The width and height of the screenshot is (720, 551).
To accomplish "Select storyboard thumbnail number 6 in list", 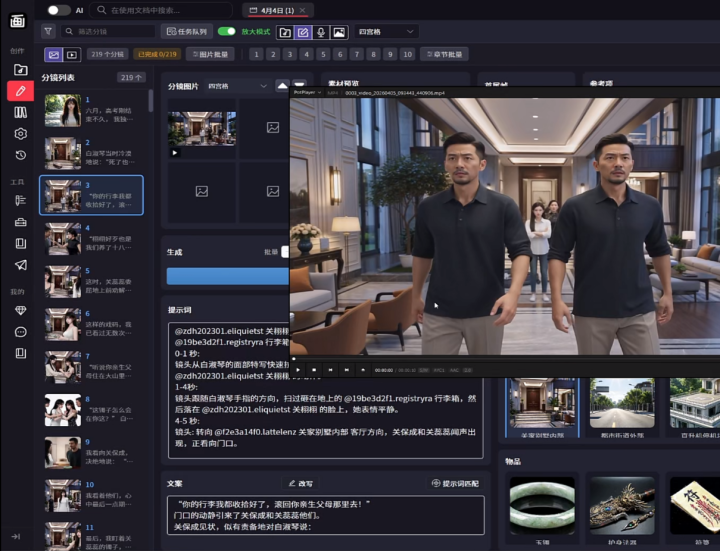I will click(62, 326).
